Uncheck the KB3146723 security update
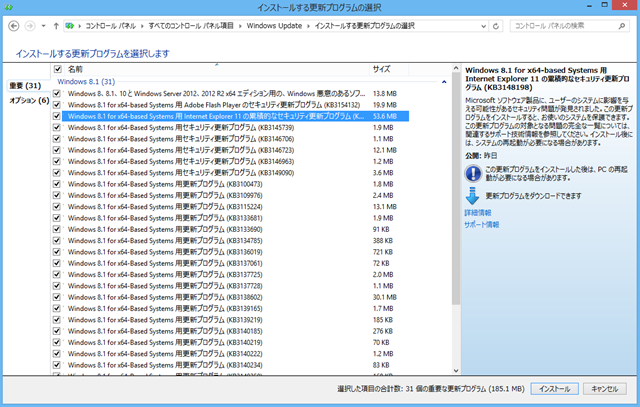 pyautogui.click(x=57, y=150)
